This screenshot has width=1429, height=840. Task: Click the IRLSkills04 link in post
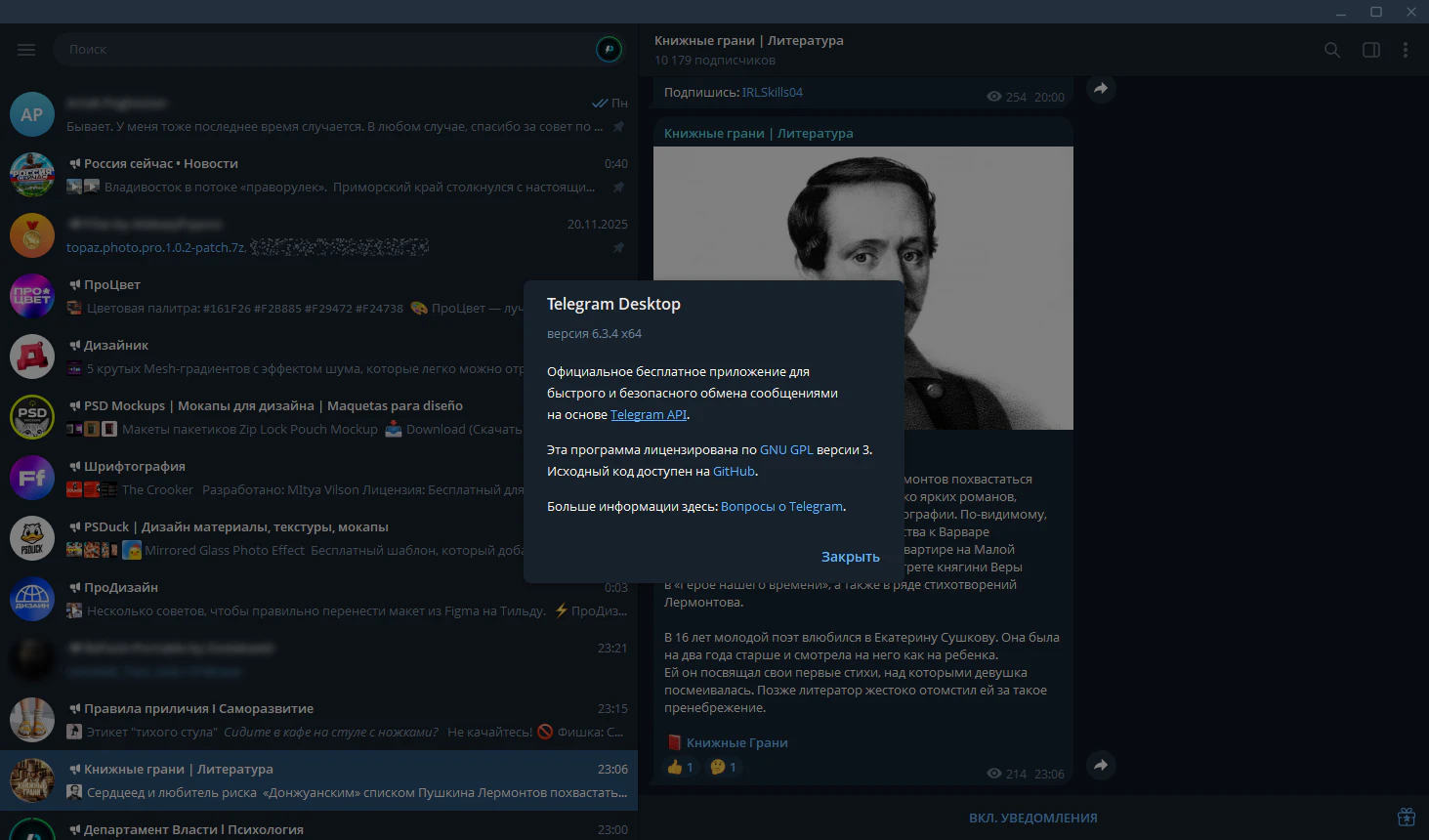(772, 93)
